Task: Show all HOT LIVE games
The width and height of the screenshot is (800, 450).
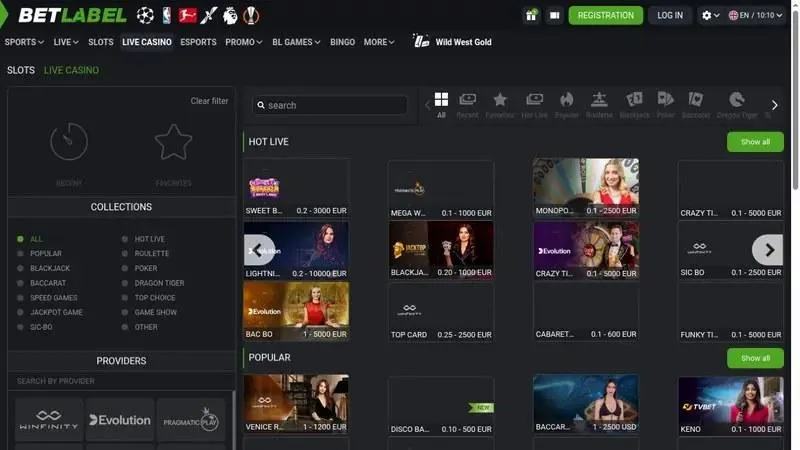Action: click(755, 142)
